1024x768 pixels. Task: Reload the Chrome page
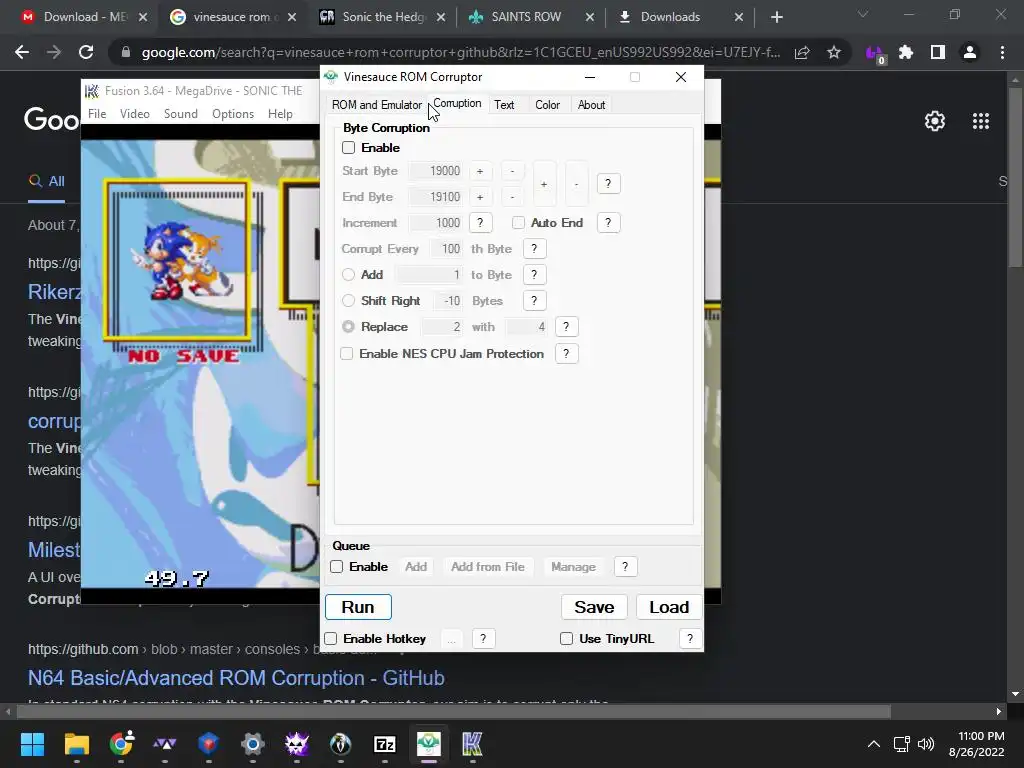(x=86, y=52)
